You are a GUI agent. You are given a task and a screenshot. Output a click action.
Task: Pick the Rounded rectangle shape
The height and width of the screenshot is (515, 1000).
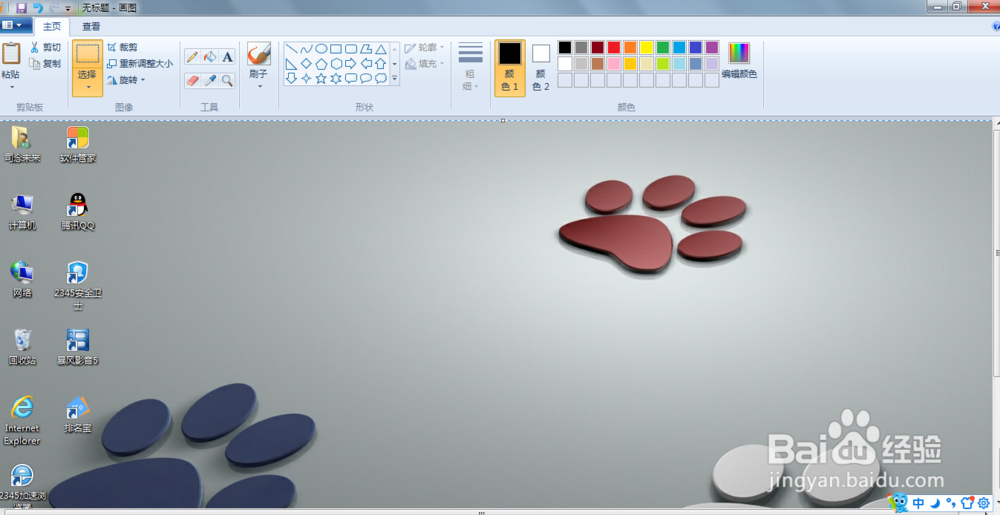[x=351, y=49]
